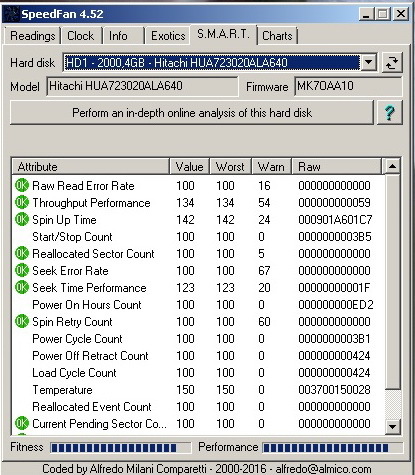
Task: Perform an in-depth online analysis of this disk
Action: [x=192, y=113]
